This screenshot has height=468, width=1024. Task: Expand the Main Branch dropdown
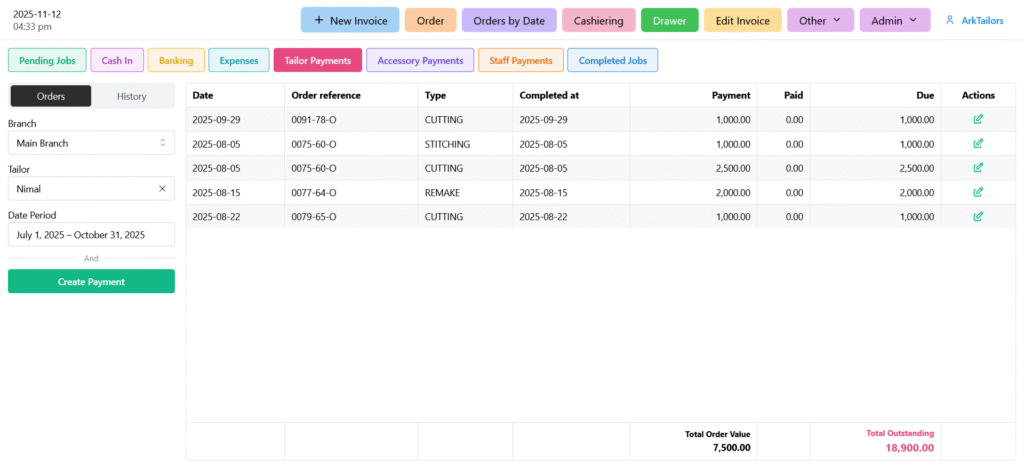[91, 143]
